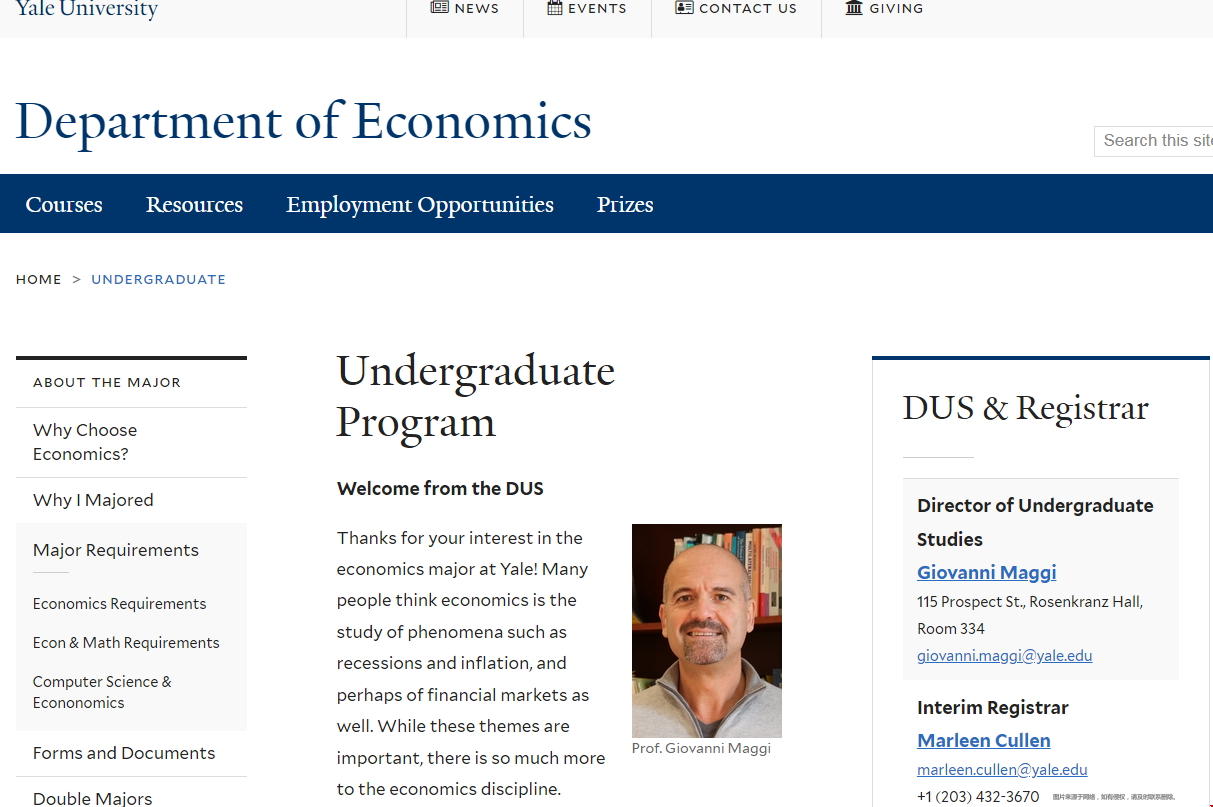Screen dimensions: 1213x807
Task: Click the Contact Us card icon
Action: point(684,8)
